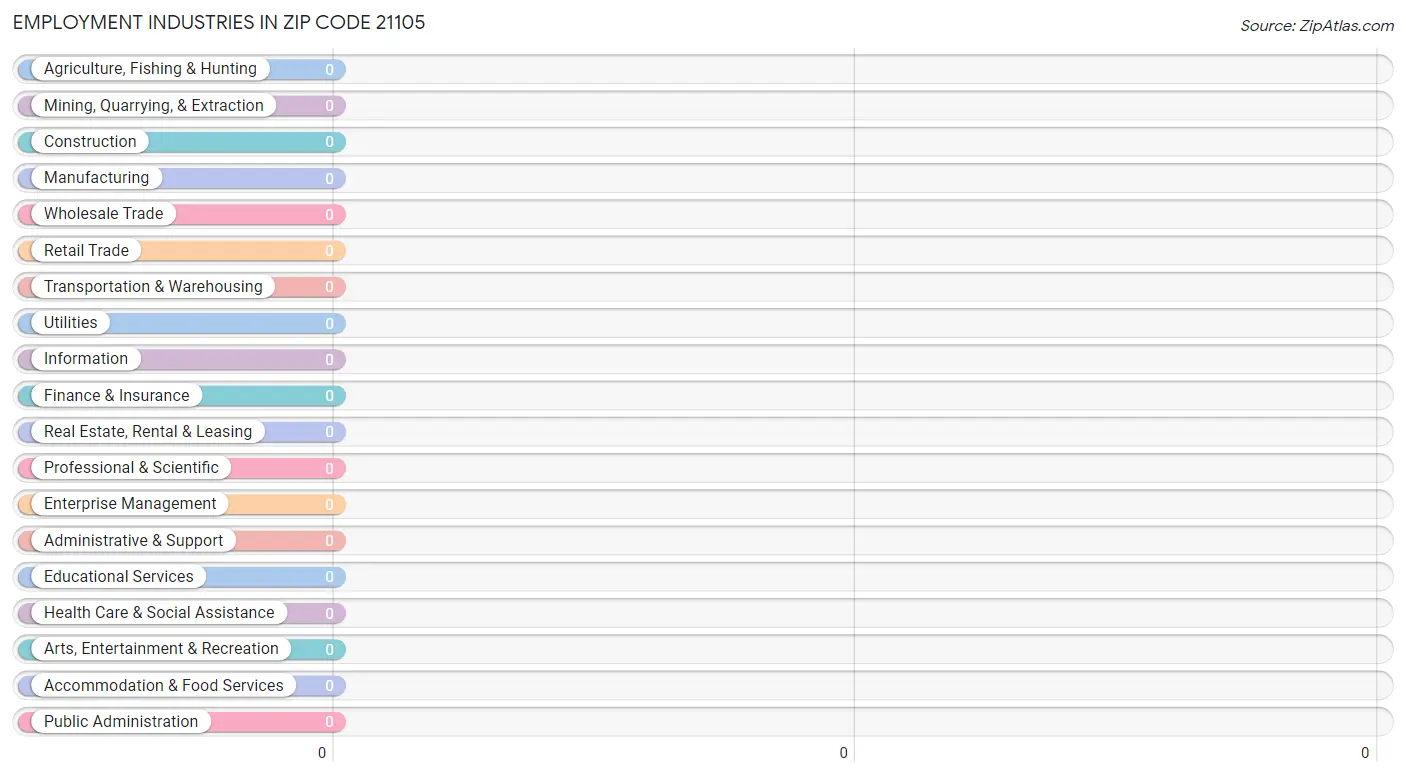Viewport: 1406px width, 776px height.
Task: Select the Professional & Scientific label
Action: (131, 467)
